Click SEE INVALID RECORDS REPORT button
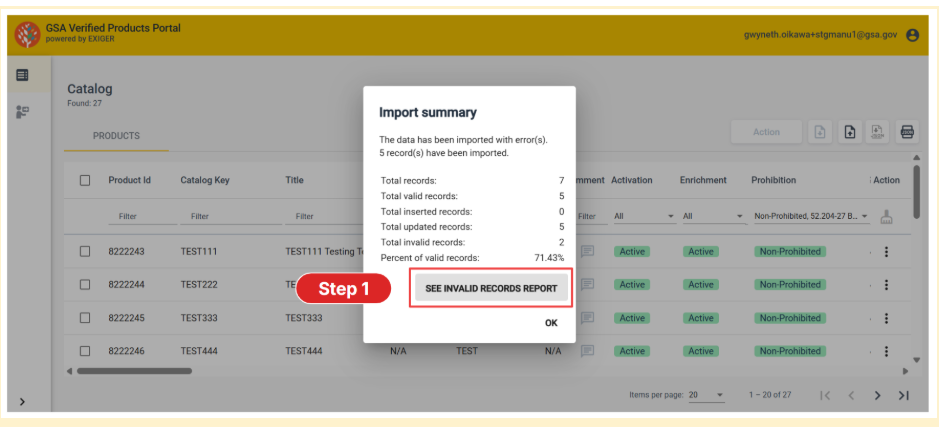The image size is (940, 429). point(491,288)
